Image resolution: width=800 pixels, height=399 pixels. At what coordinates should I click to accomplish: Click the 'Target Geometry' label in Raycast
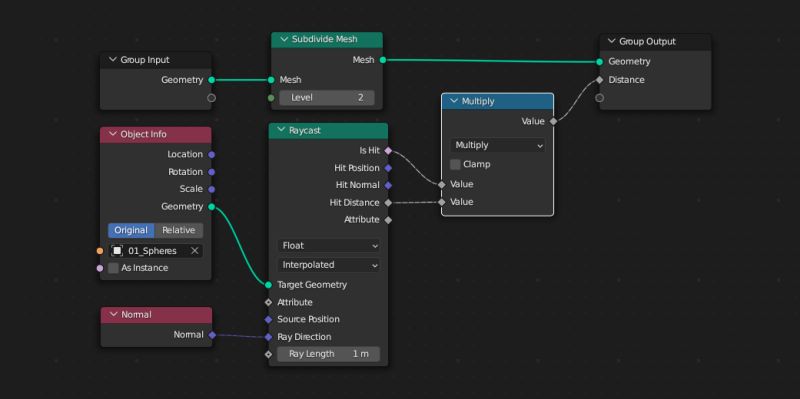click(x=312, y=285)
